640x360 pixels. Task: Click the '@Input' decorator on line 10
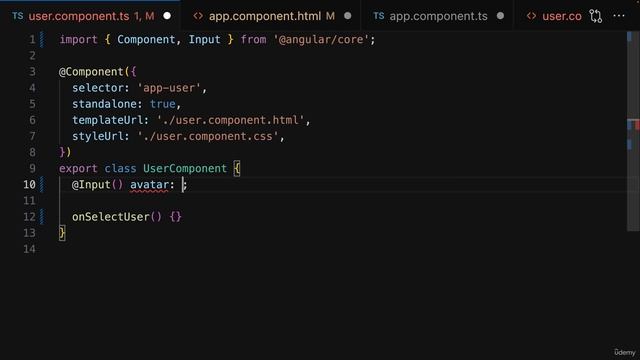click(x=91, y=184)
